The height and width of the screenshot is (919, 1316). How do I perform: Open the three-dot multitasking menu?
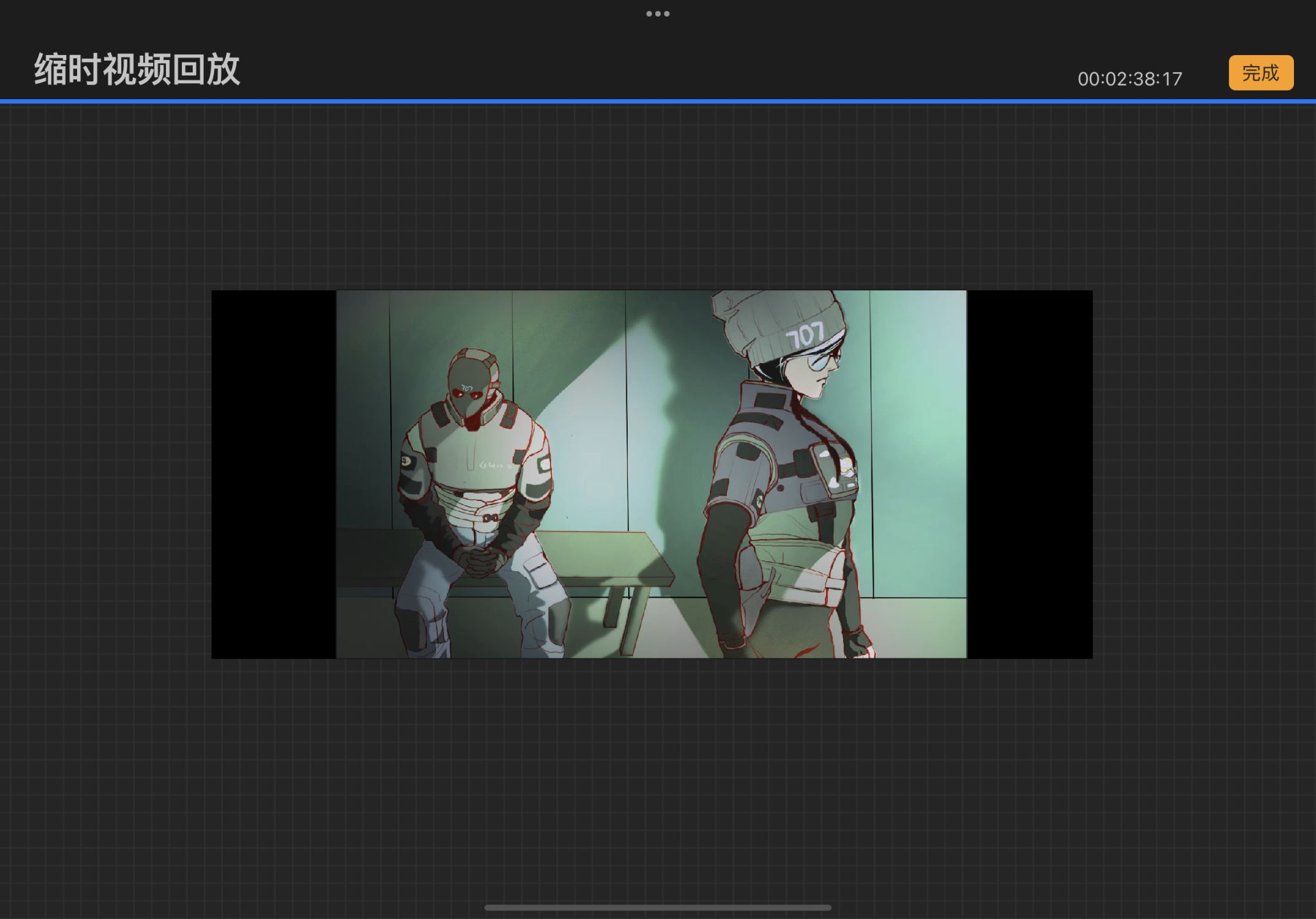(658, 13)
